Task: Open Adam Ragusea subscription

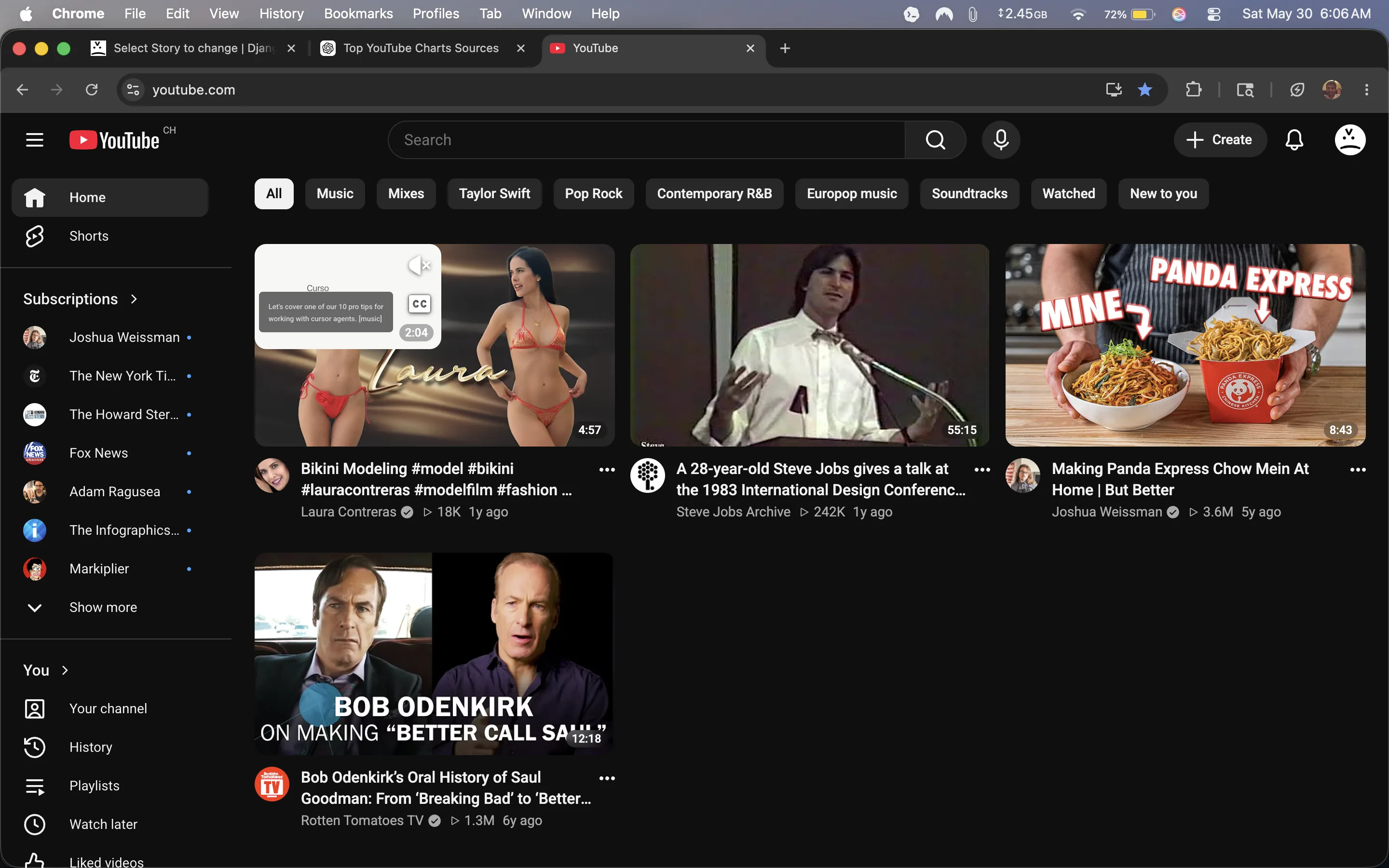Action: point(109,491)
